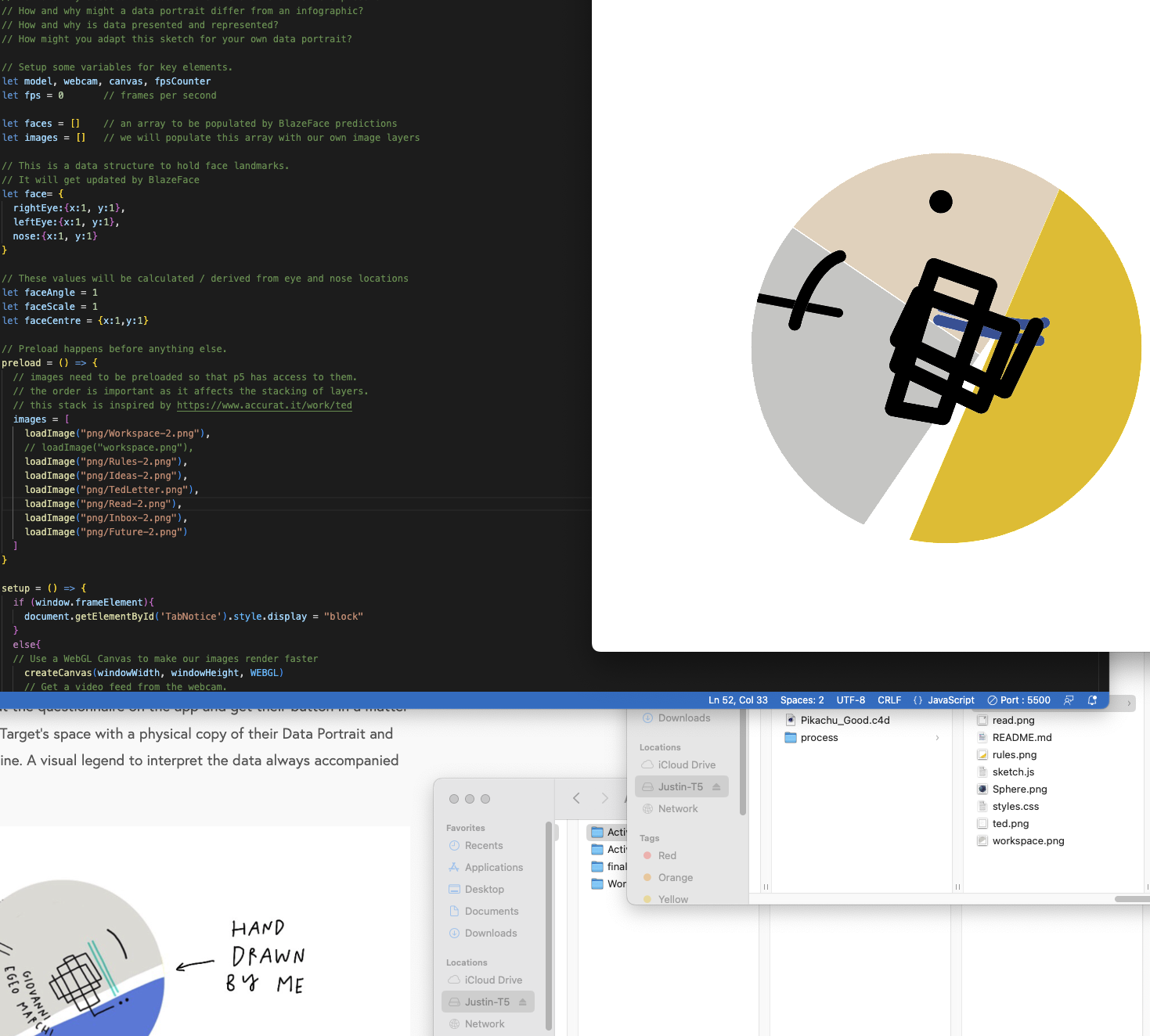
Task: Open Recents in the Finder sidebar
Action: 483,846
